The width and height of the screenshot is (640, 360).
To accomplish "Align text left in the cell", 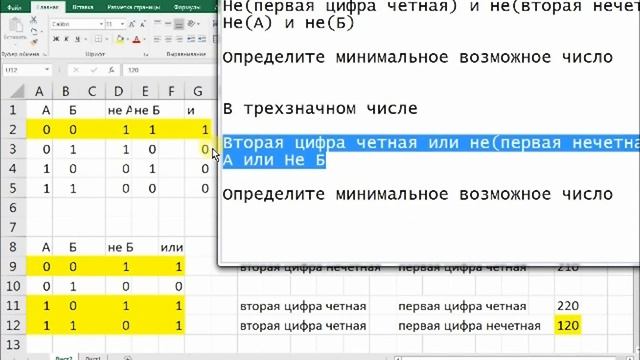I will (x=158, y=39).
